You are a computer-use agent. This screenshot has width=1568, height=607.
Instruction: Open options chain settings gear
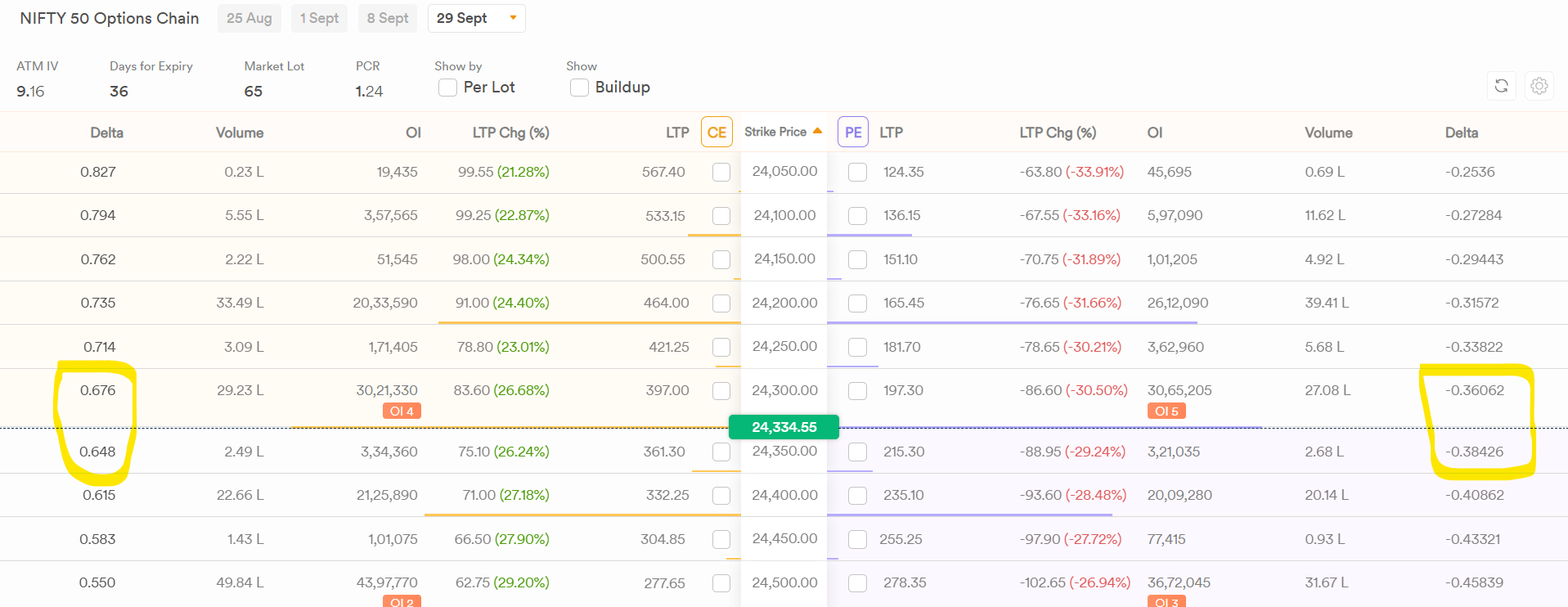(1539, 86)
